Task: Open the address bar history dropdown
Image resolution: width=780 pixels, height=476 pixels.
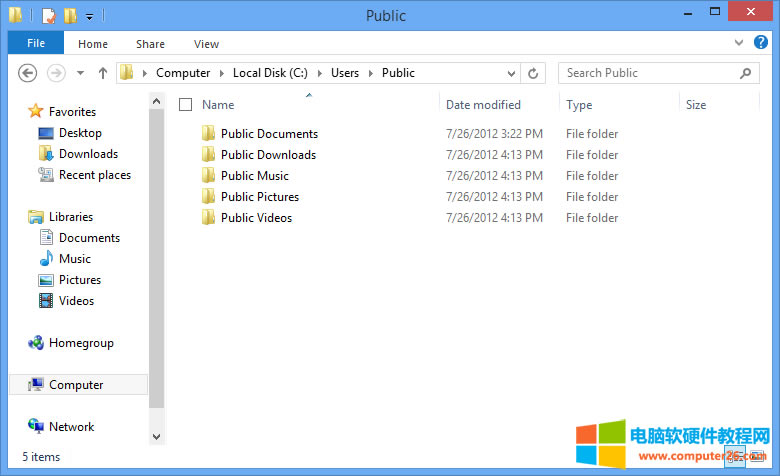Action: click(511, 73)
